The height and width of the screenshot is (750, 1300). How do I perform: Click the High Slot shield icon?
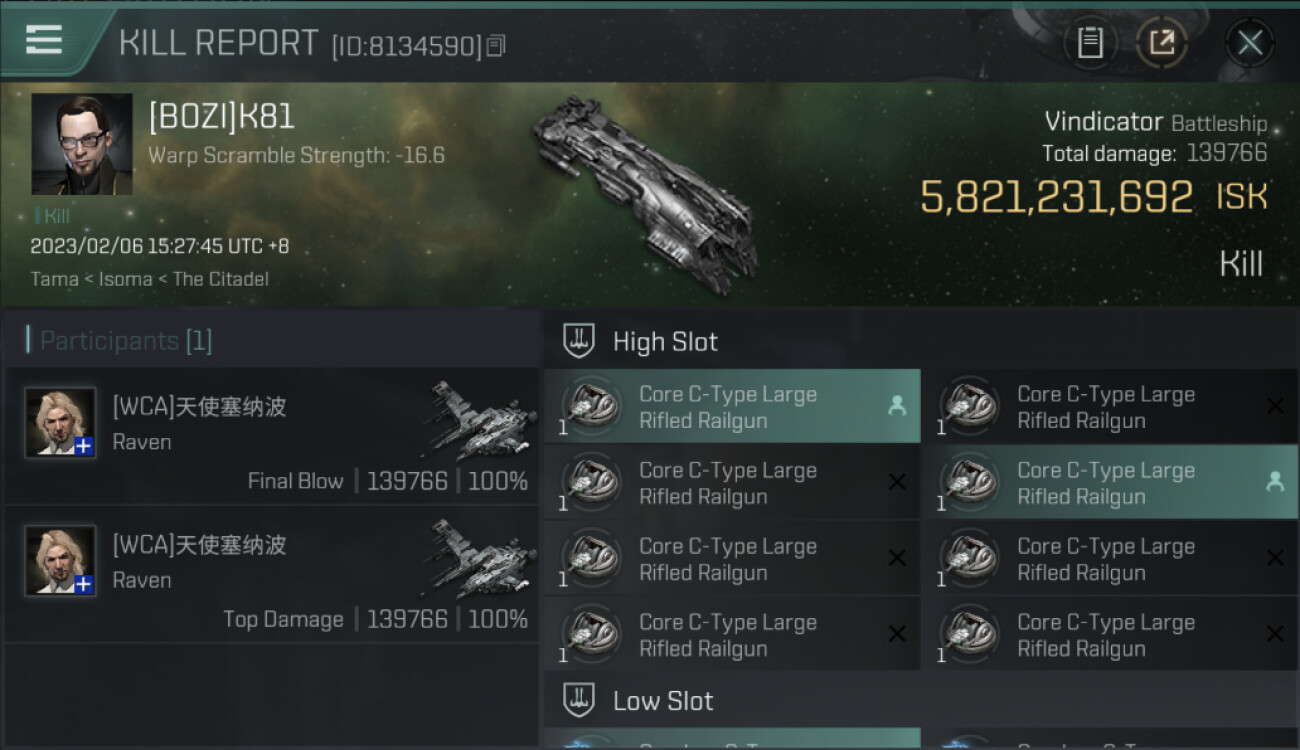click(578, 341)
